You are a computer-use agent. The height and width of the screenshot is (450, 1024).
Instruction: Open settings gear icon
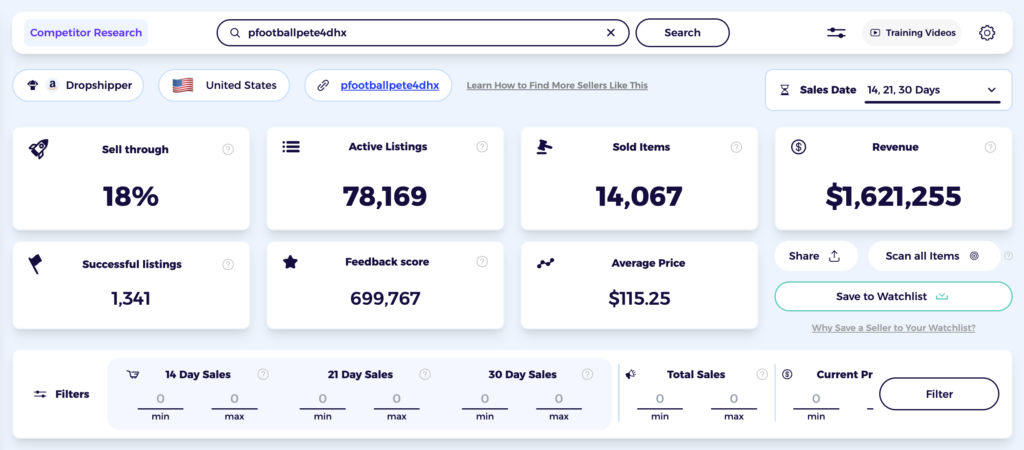coord(987,33)
